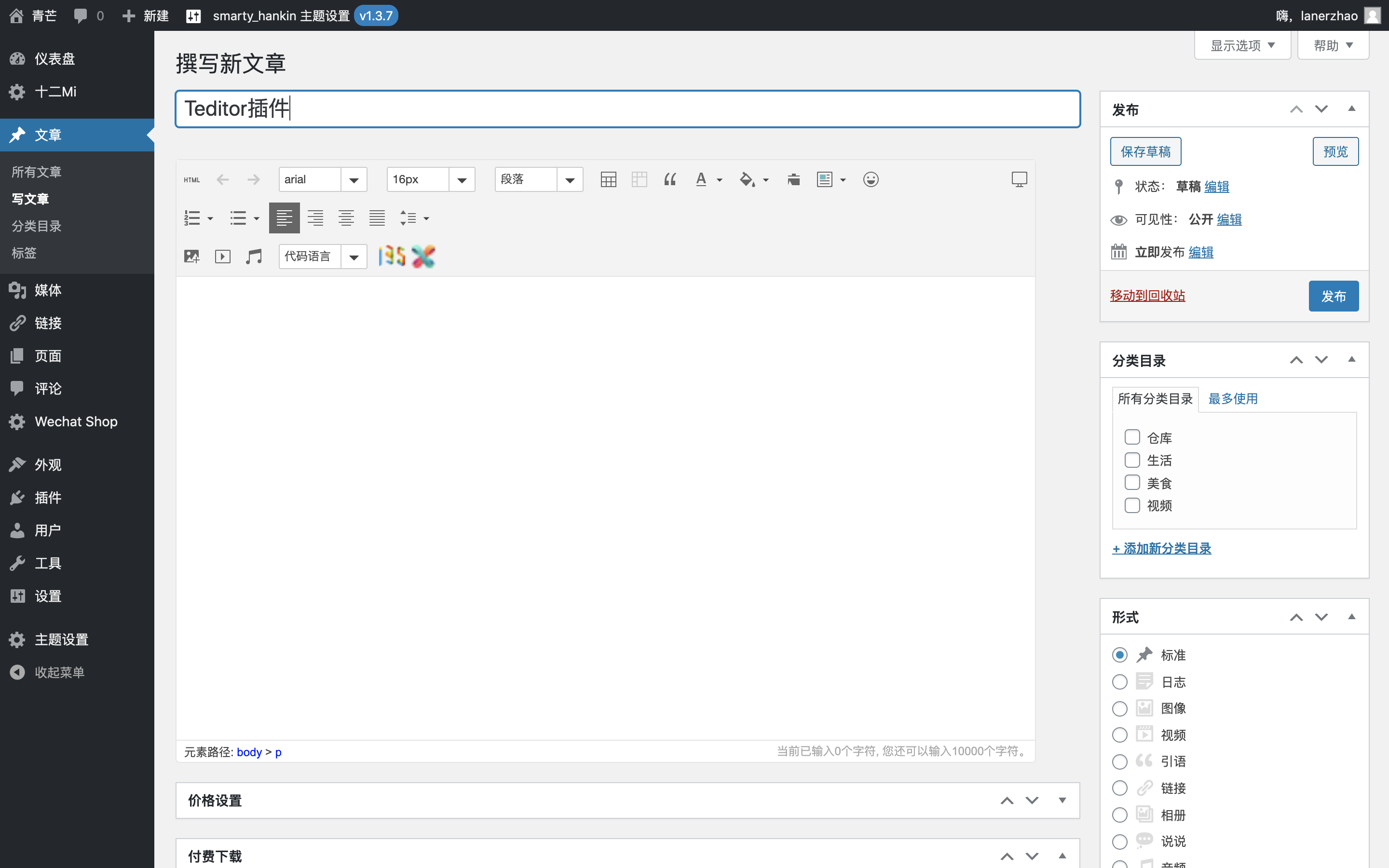Check the 仓库 category
1389x868 pixels.
pos(1132,437)
